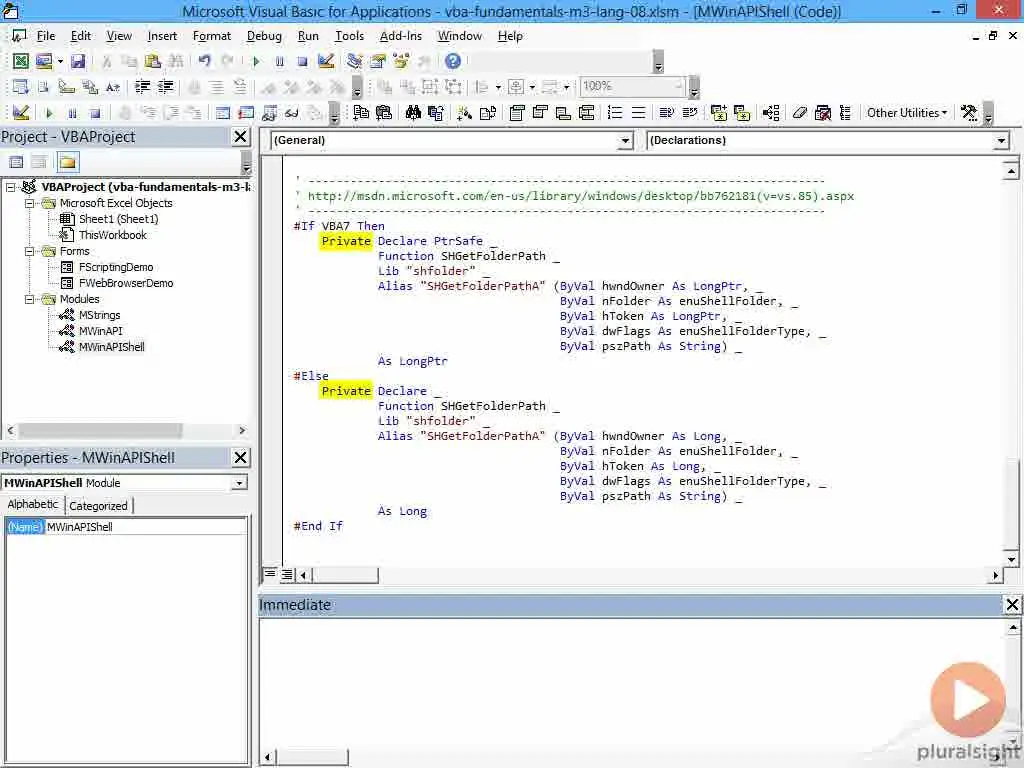The image size is (1024, 768).
Task: Open the Project Explorer icon
Action: pos(354,61)
